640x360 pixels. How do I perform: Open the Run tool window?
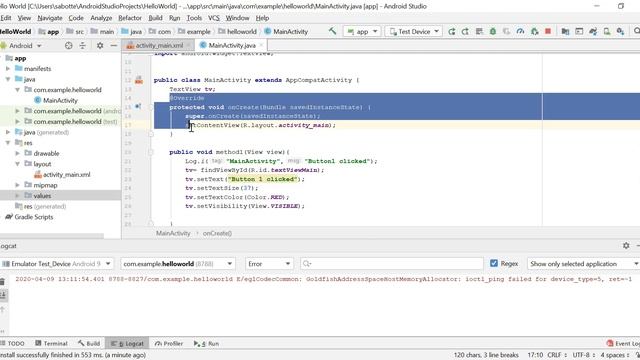[207, 343]
